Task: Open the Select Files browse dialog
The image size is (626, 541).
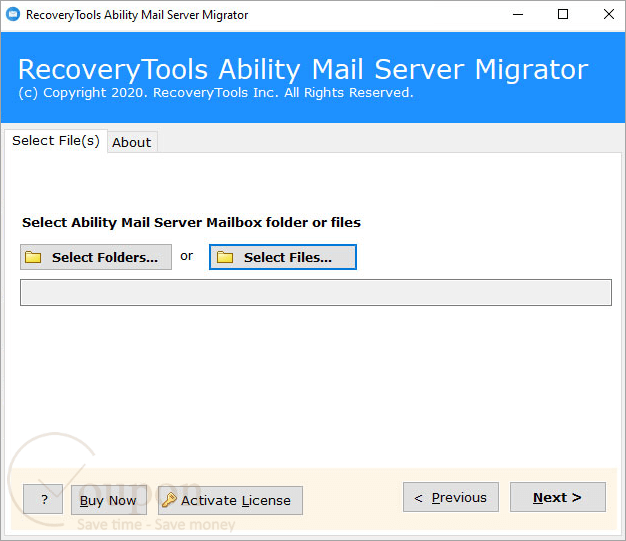Action: [x=283, y=257]
